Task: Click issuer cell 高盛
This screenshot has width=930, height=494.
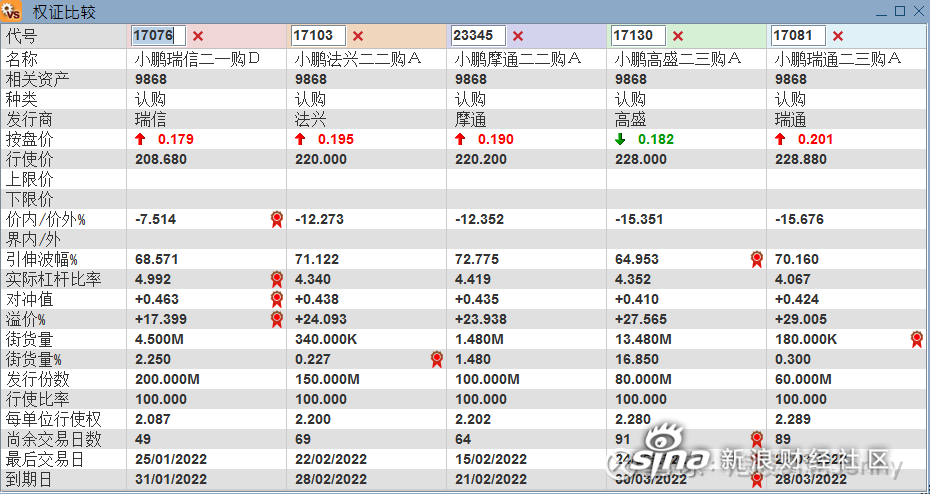Action: coord(630,120)
